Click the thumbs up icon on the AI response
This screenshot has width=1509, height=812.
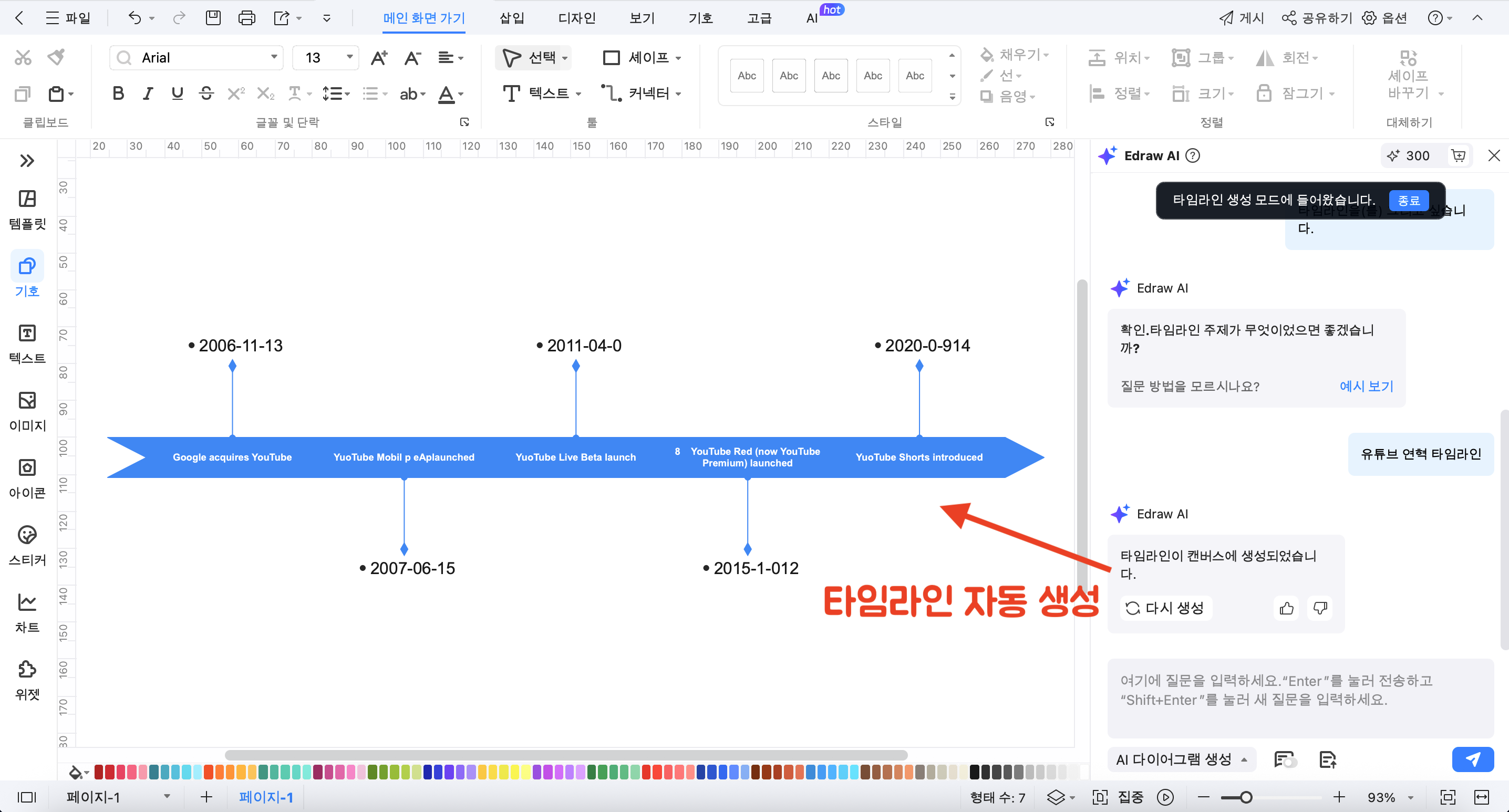1286,608
